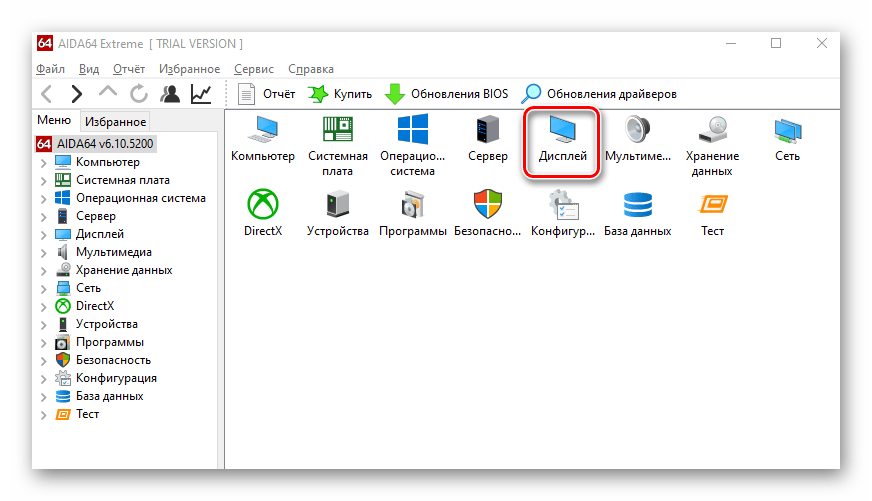Click the Купить button

[x=340, y=94]
